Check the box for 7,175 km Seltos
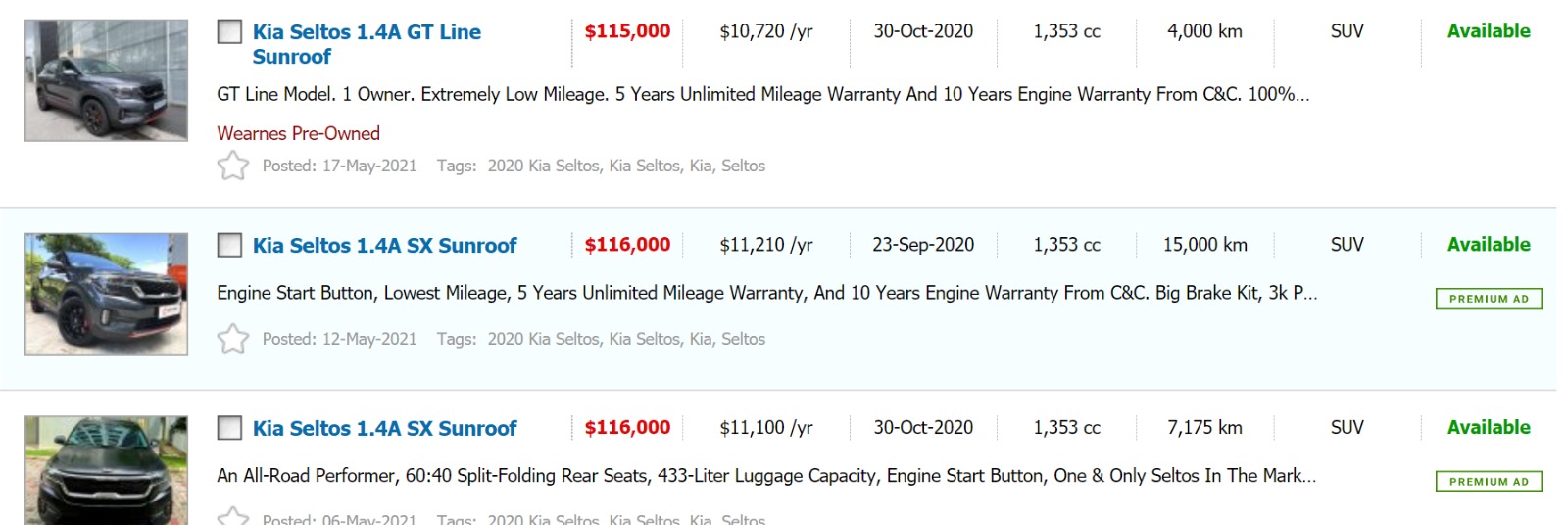 point(229,428)
